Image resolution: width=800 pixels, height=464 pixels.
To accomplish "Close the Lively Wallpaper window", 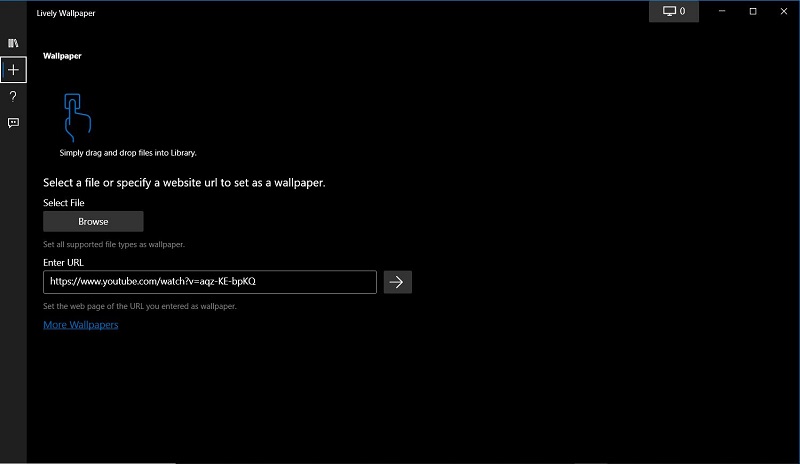I will point(785,11).
